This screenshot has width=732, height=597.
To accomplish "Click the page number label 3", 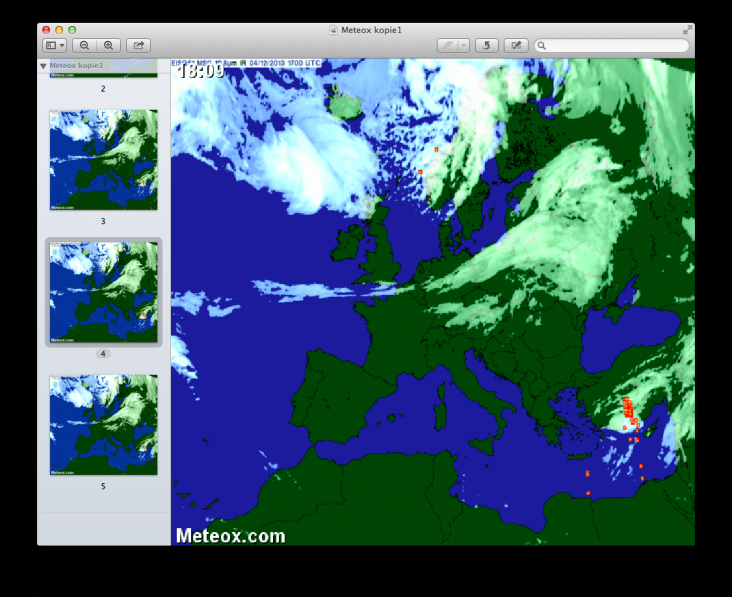I will tap(103, 221).
